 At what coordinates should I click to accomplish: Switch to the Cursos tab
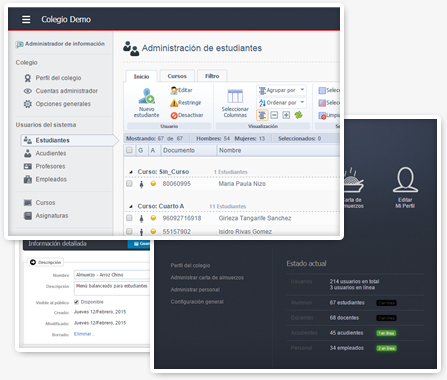(x=177, y=76)
